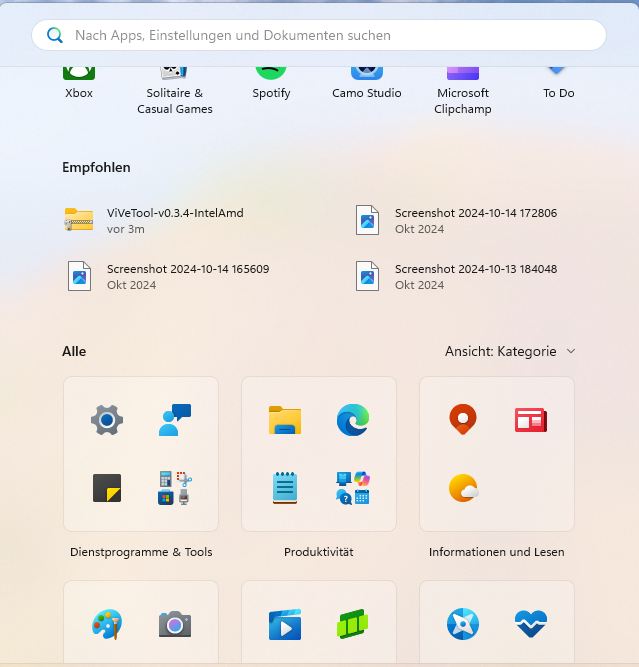Open Screenshot 2024-10-14 165609 file
This screenshot has height=667, width=639.
point(168,276)
